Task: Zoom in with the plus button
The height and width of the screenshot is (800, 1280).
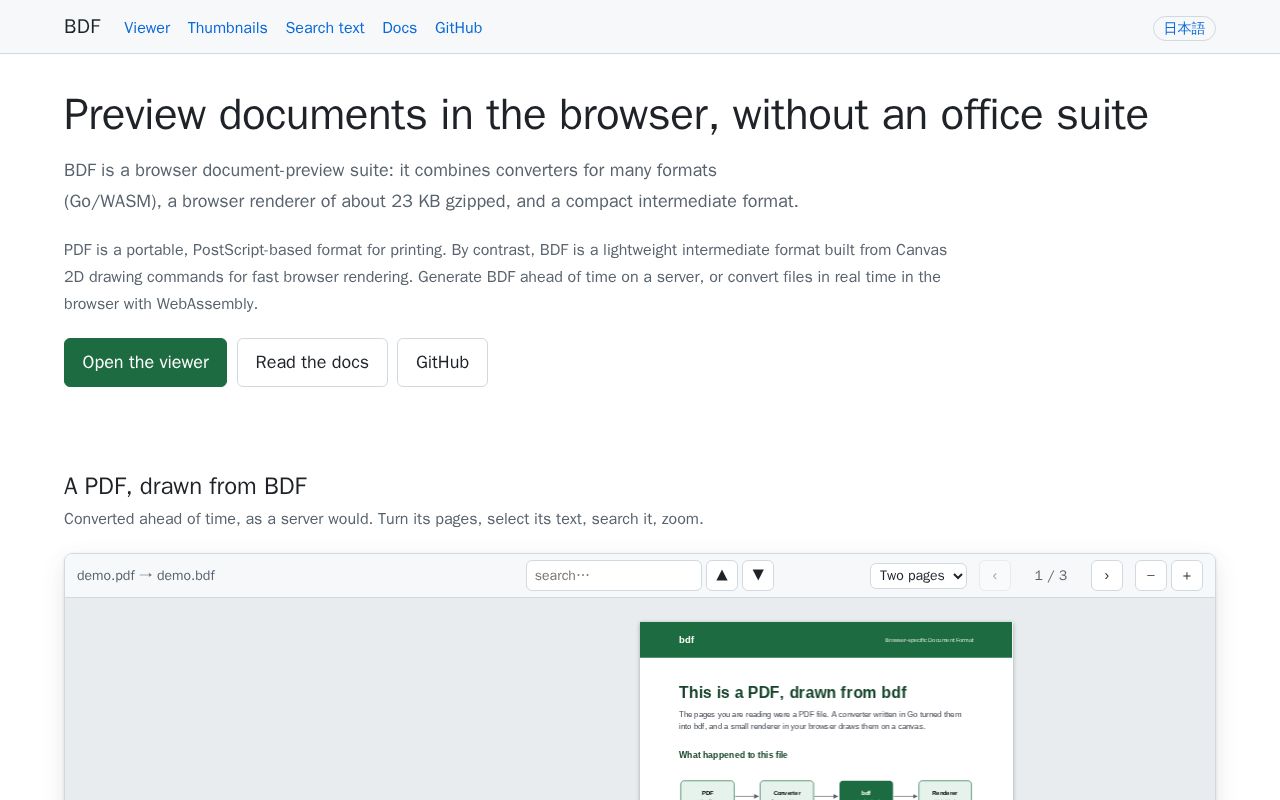Action: (x=1187, y=575)
